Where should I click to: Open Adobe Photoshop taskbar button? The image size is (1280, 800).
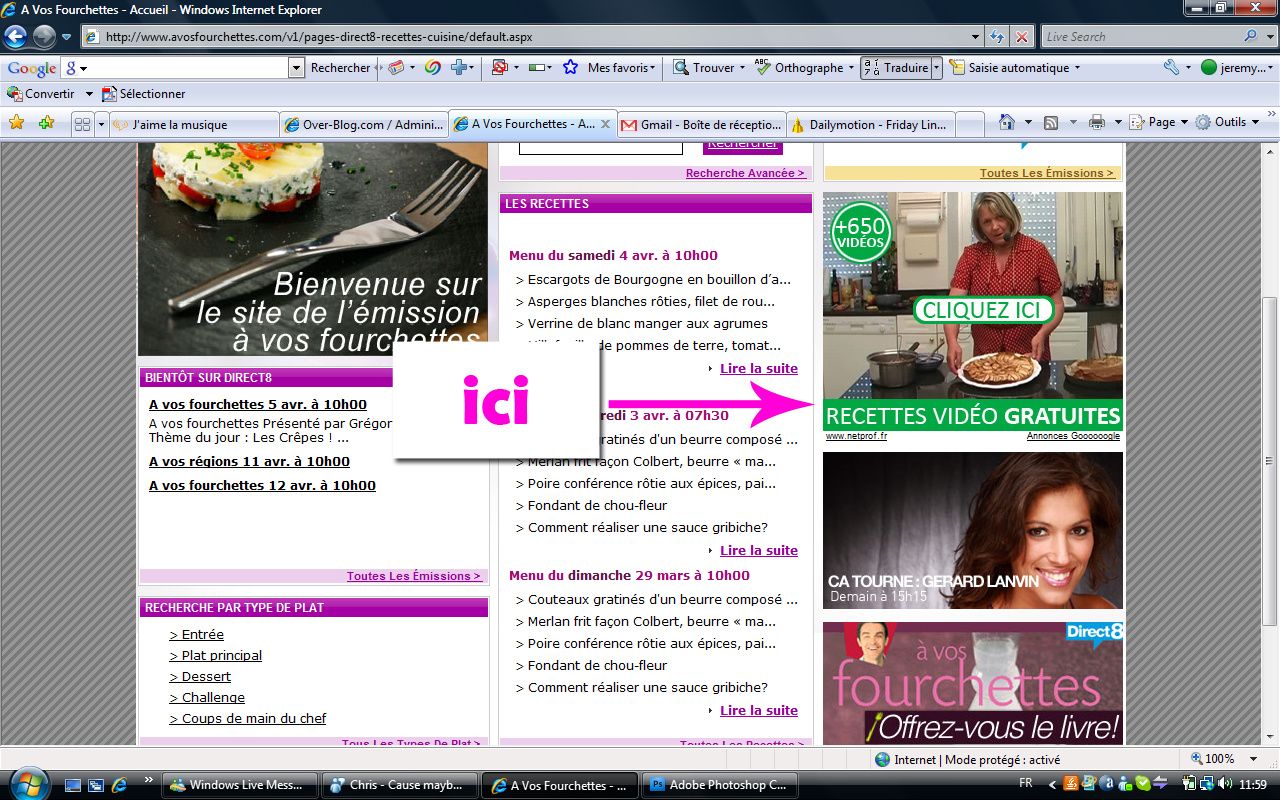tap(720, 785)
